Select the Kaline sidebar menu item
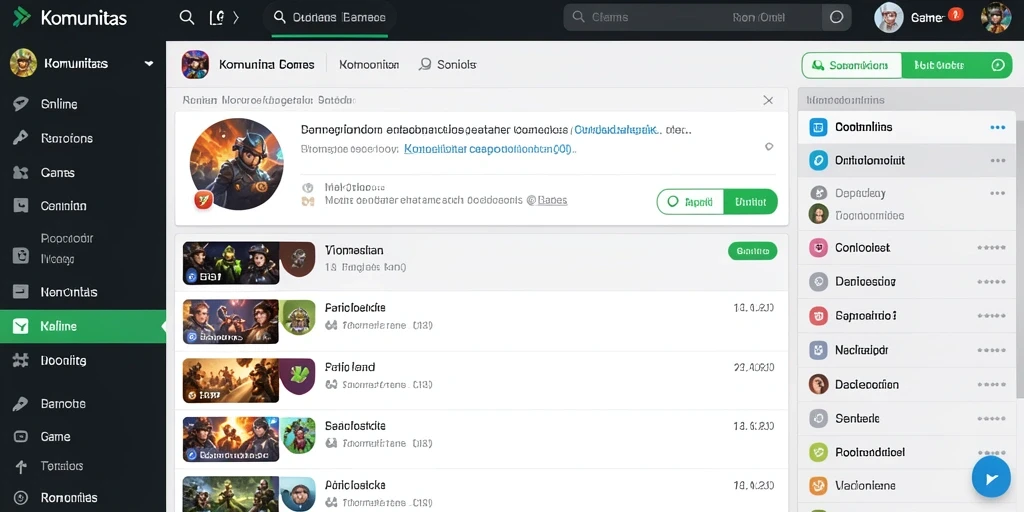 tap(83, 326)
